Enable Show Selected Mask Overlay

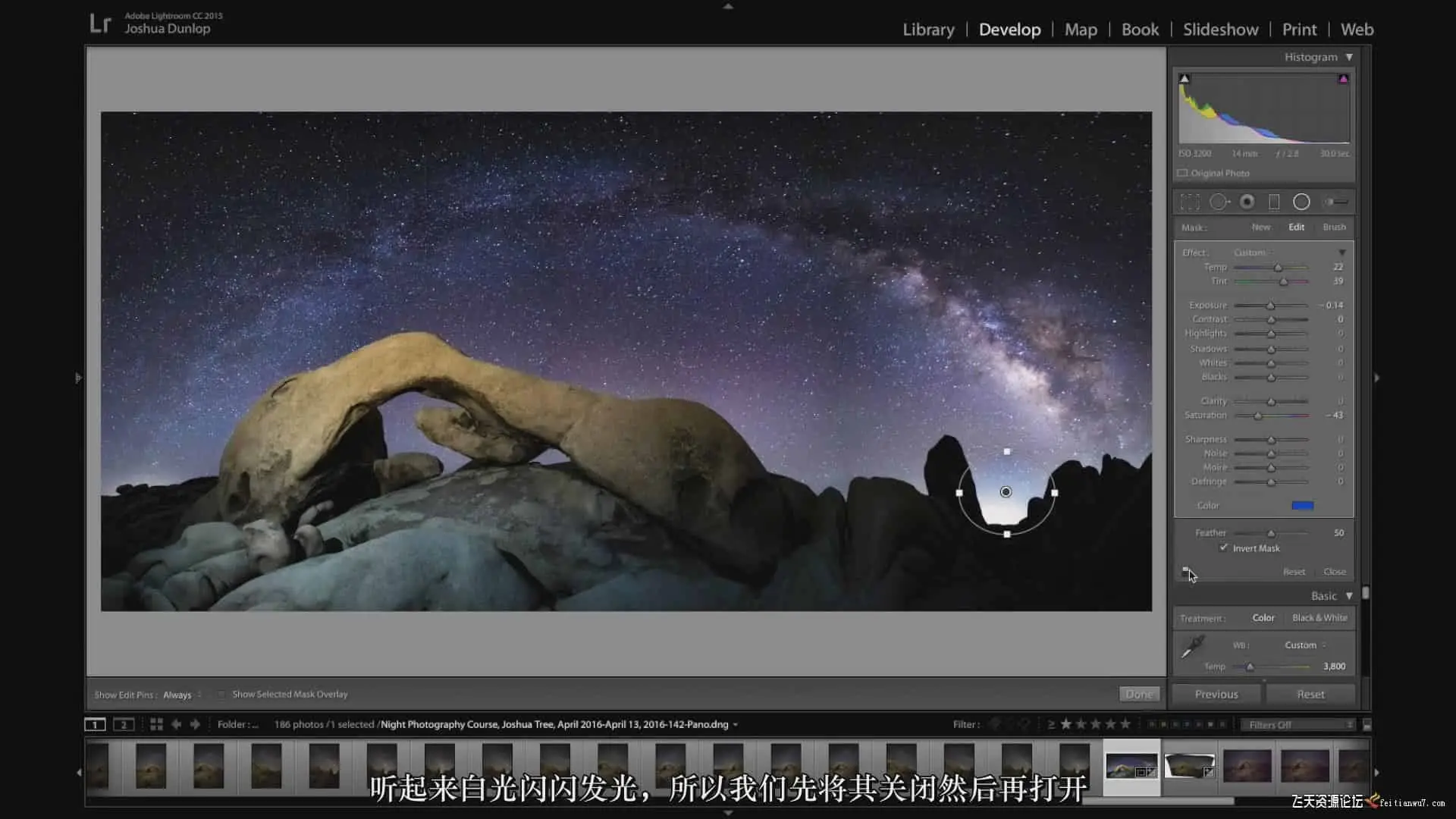[x=221, y=694]
